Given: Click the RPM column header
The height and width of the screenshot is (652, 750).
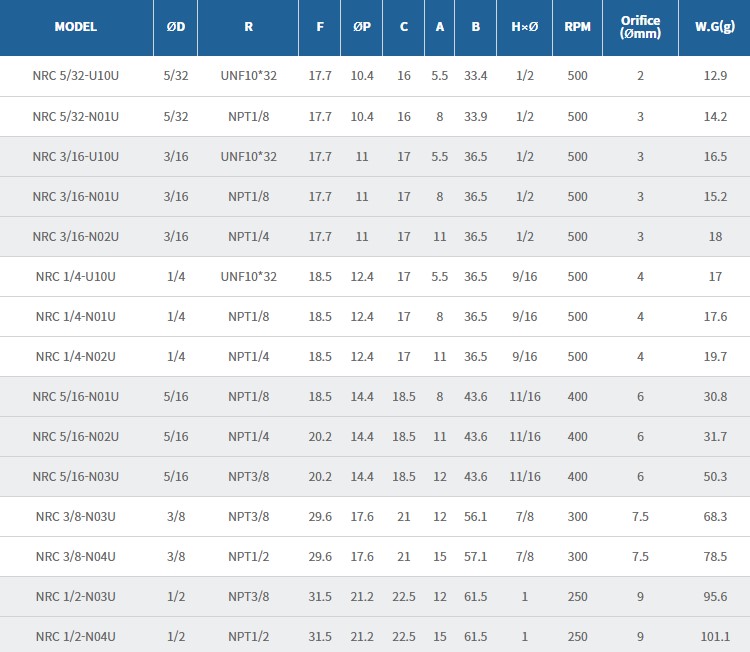Looking at the screenshot, I should tap(577, 27).
